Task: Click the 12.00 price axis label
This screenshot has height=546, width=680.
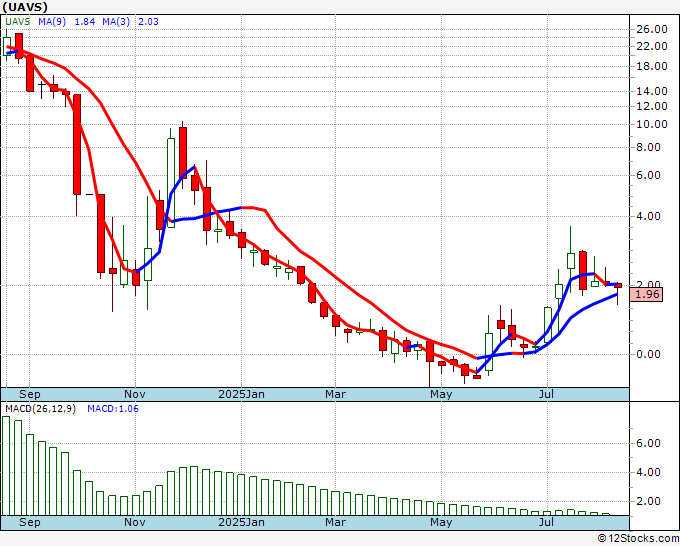Action: (652, 106)
